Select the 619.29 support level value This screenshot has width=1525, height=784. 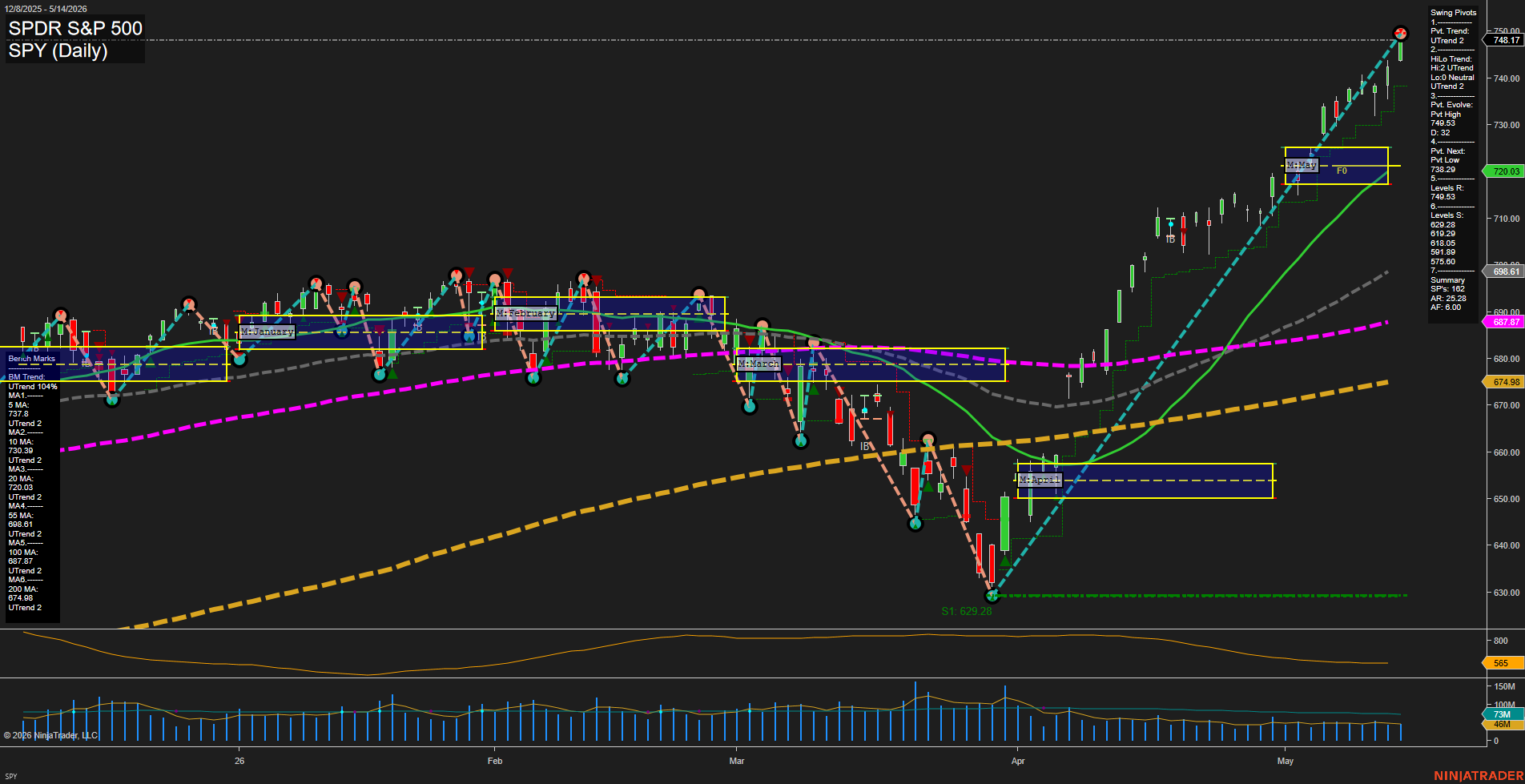[1443, 234]
